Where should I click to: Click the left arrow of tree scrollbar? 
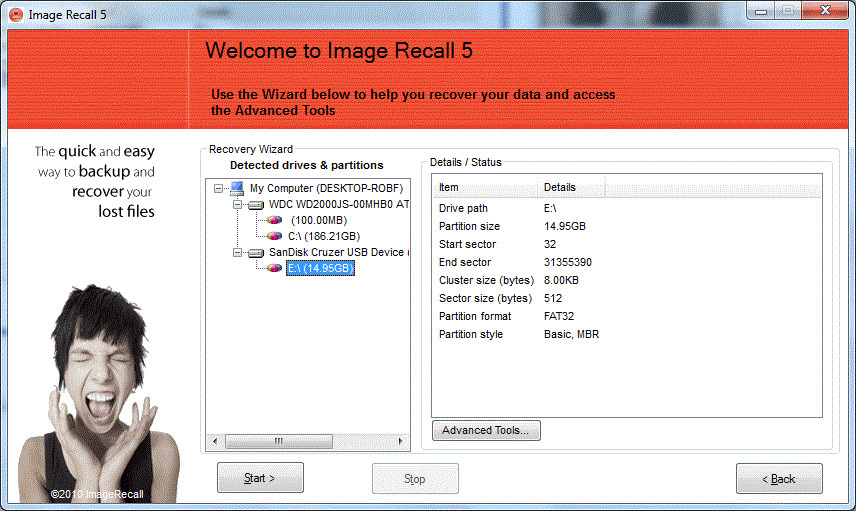coord(215,441)
